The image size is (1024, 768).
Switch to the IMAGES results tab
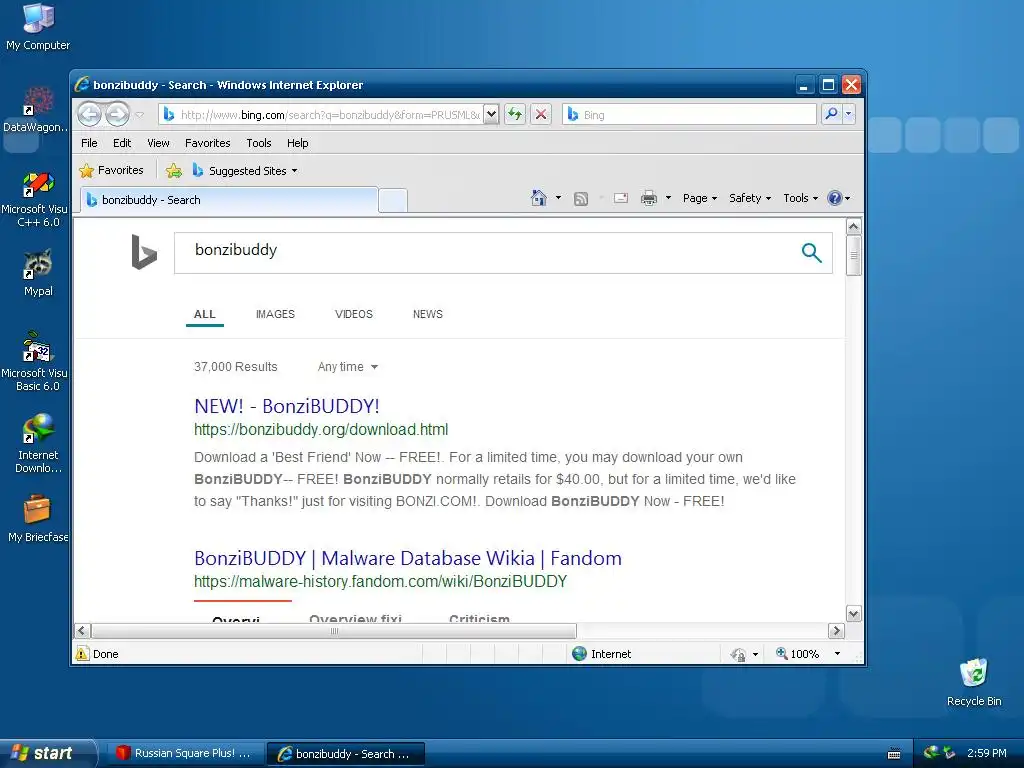pos(275,314)
